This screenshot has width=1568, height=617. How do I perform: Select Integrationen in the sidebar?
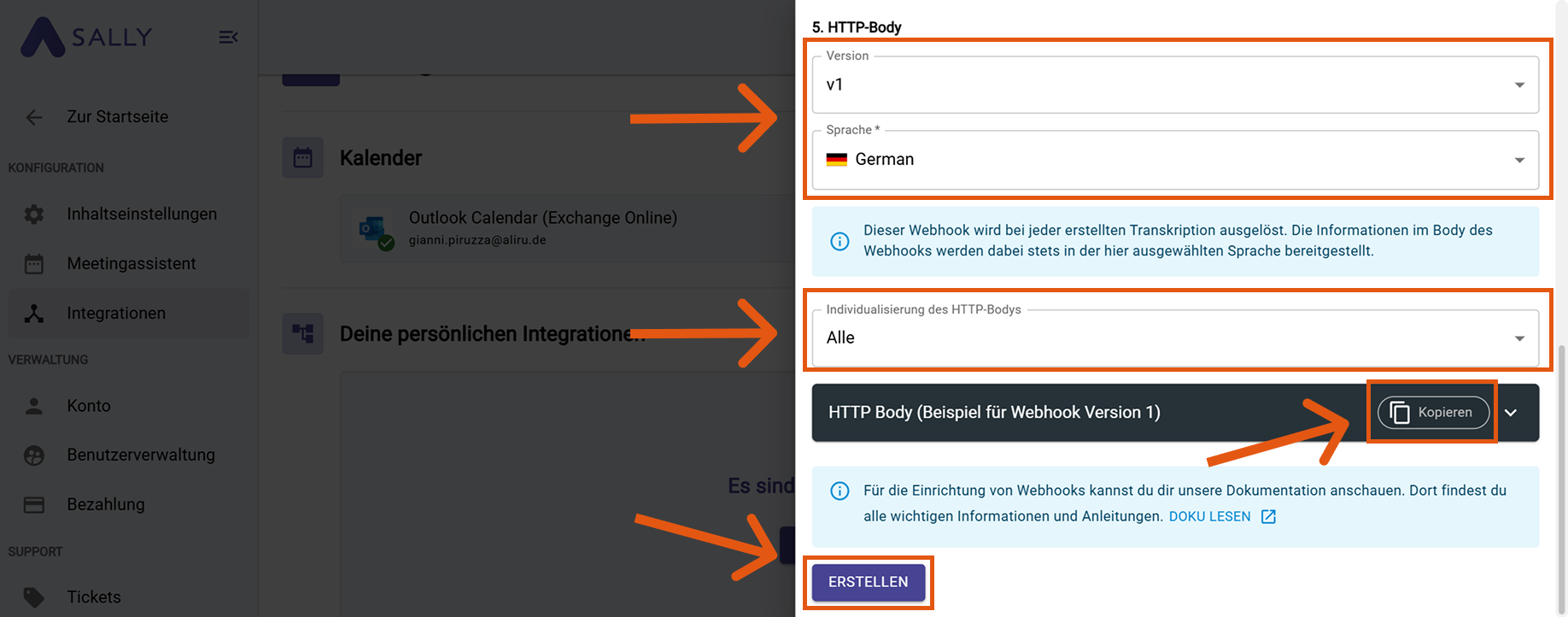(x=116, y=314)
